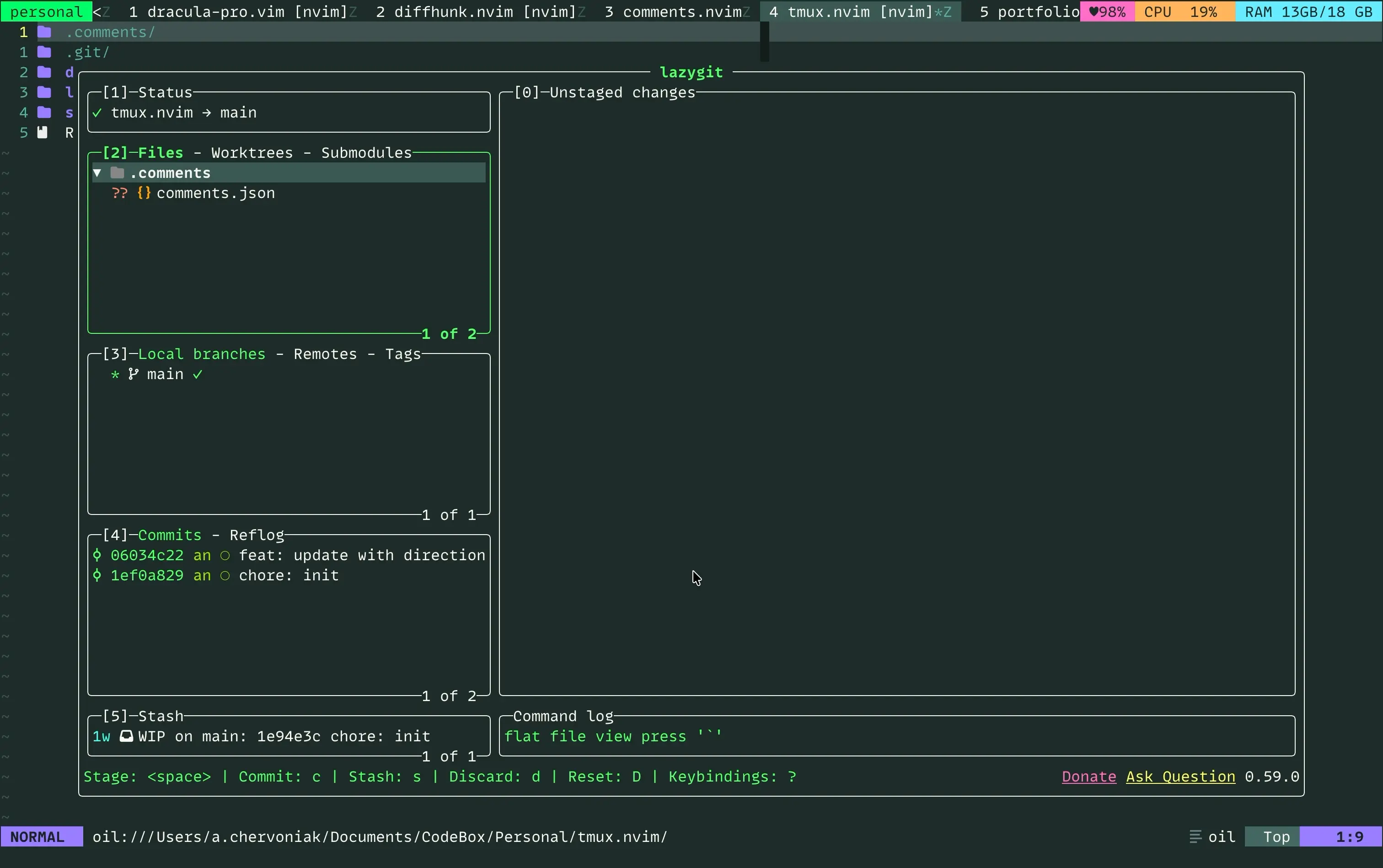
Task: Click the oil filetype icon in statusline
Action: (1195, 837)
